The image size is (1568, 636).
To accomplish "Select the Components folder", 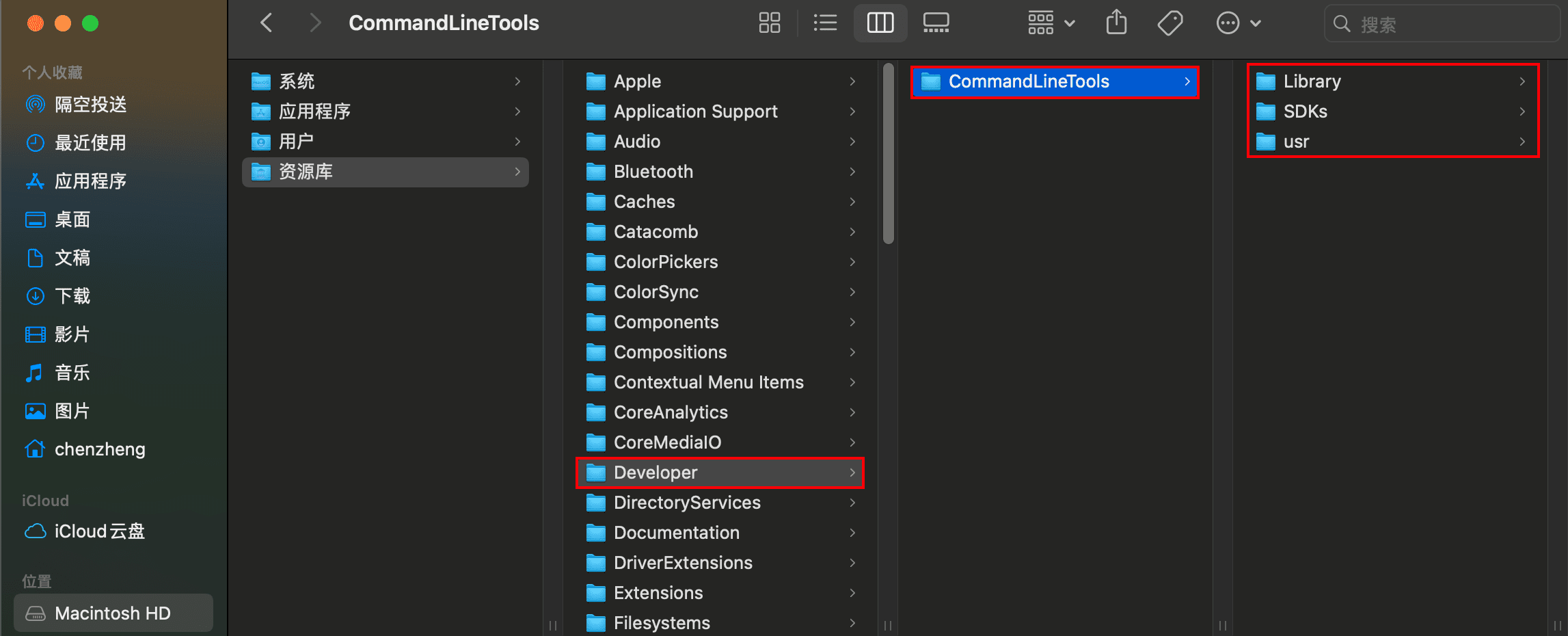I will coord(720,322).
